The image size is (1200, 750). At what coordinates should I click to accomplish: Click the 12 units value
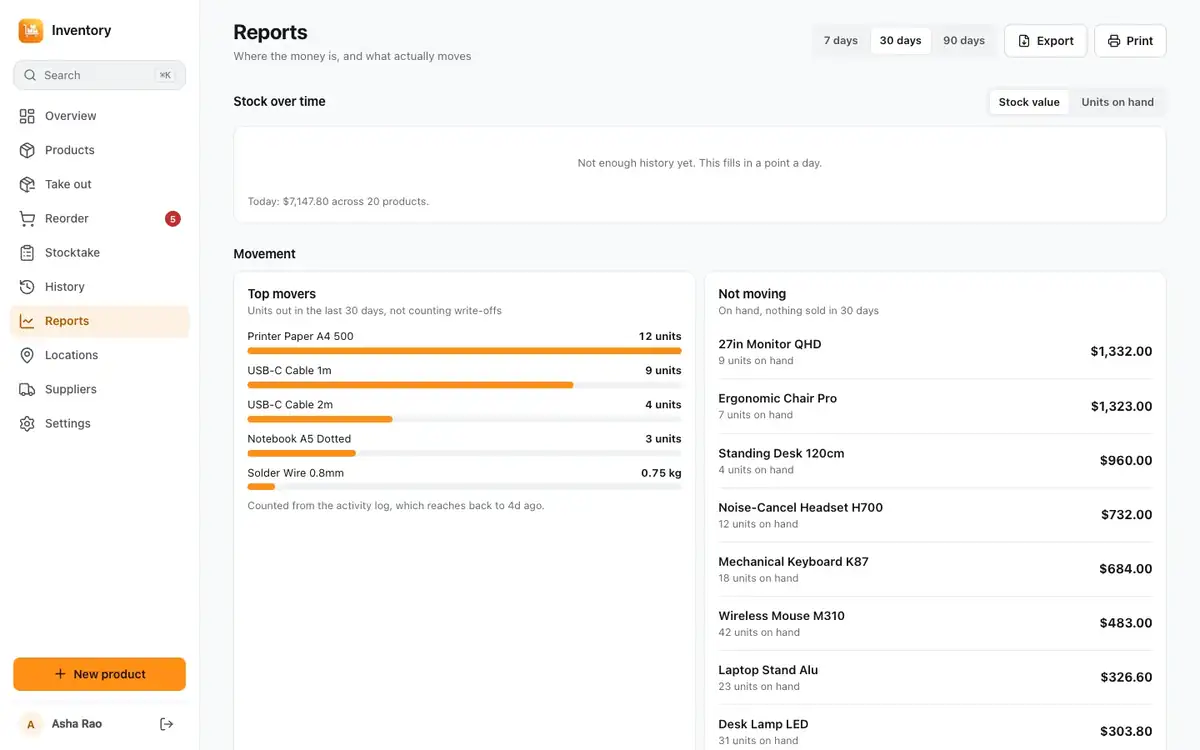tap(660, 337)
